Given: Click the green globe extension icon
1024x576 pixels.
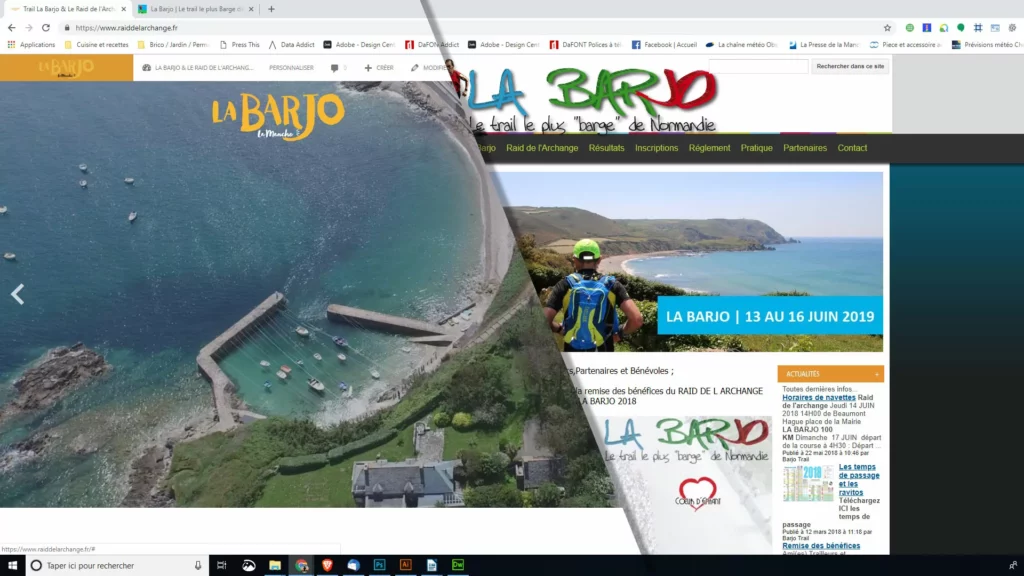Looking at the screenshot, I should 910,28.
